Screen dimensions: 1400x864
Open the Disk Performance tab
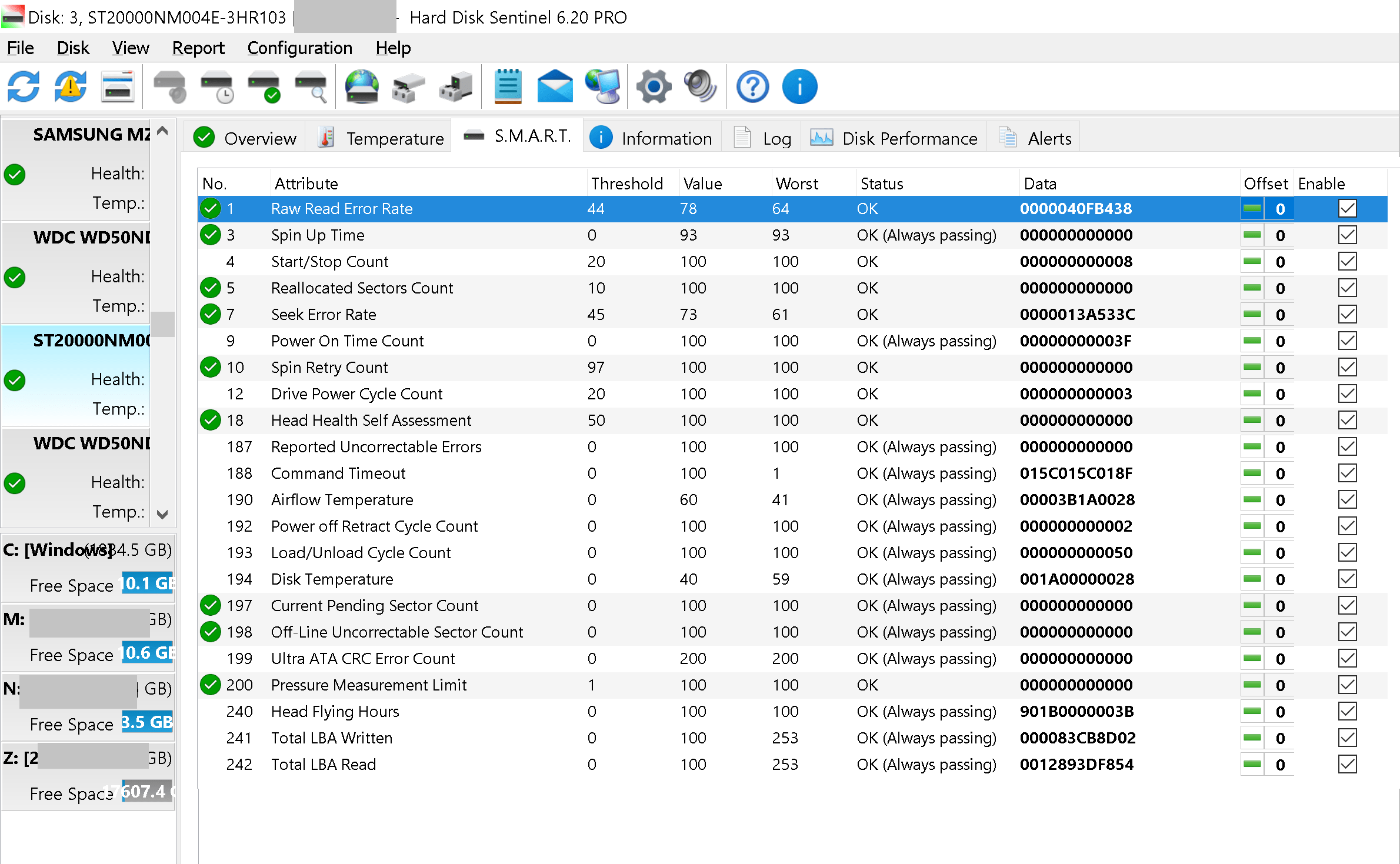(894, 138)
